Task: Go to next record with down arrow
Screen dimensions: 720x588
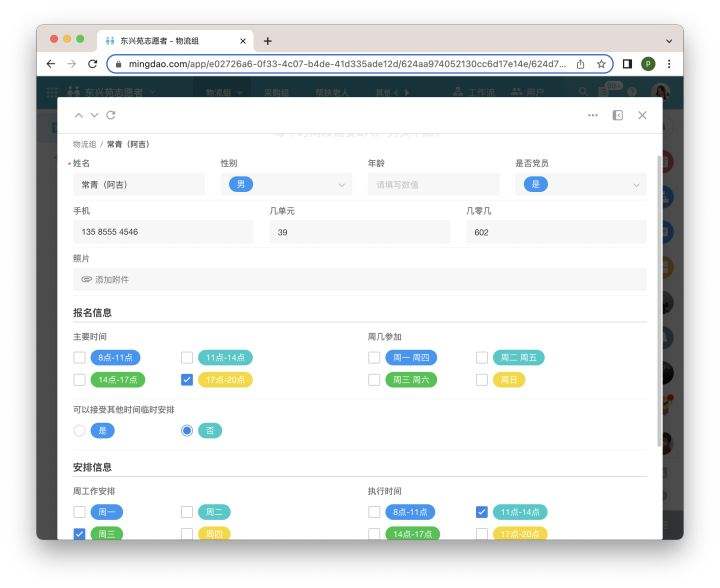Action: tap(94, 115)
